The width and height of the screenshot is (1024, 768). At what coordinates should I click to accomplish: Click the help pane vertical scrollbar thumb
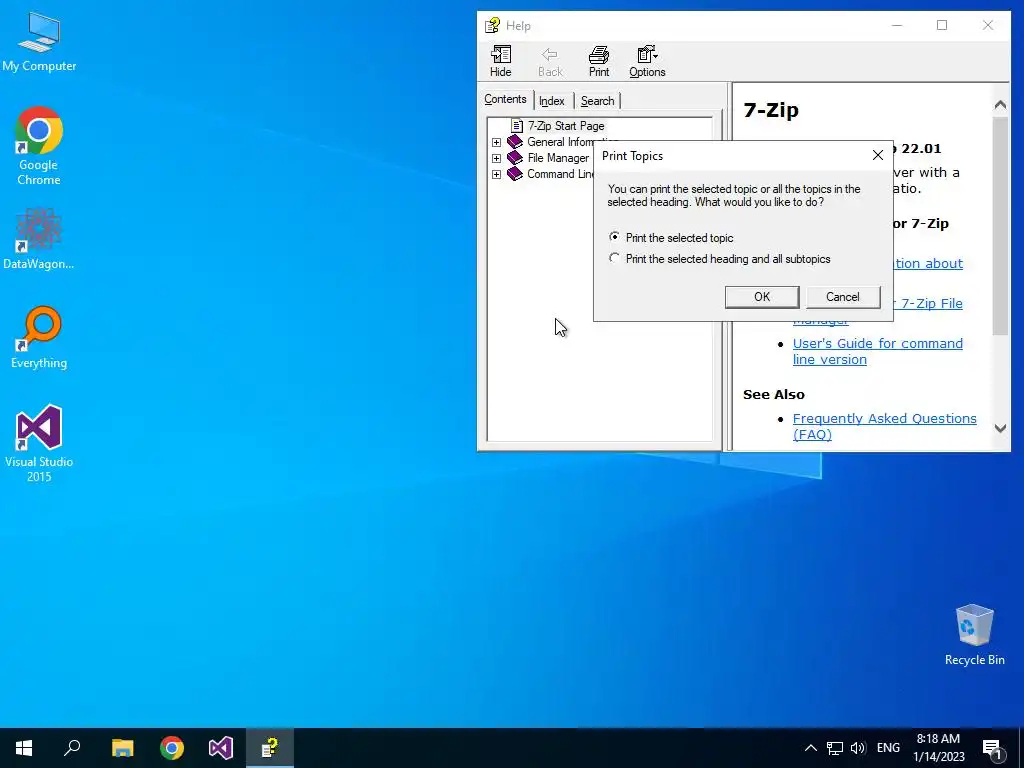pos(1000,225)
